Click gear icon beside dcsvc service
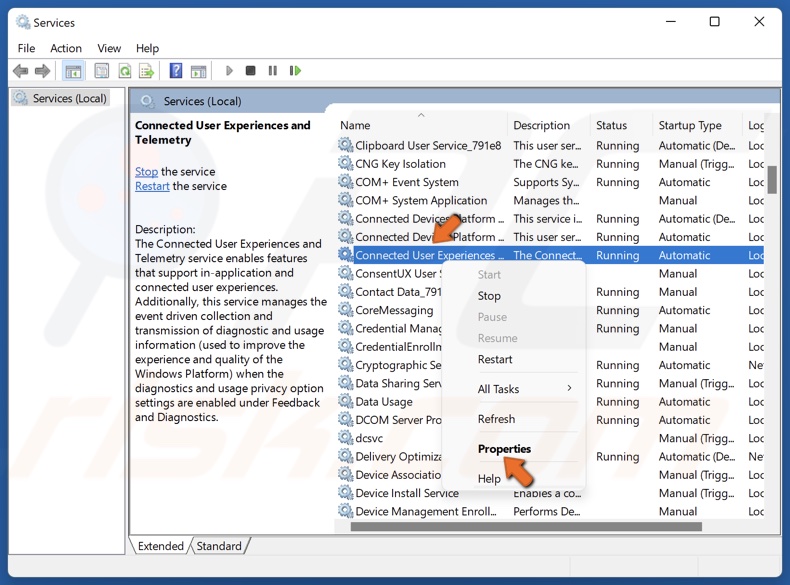This screenshot has height=585, width=790. pyautogui.click(x=346, y=437)
